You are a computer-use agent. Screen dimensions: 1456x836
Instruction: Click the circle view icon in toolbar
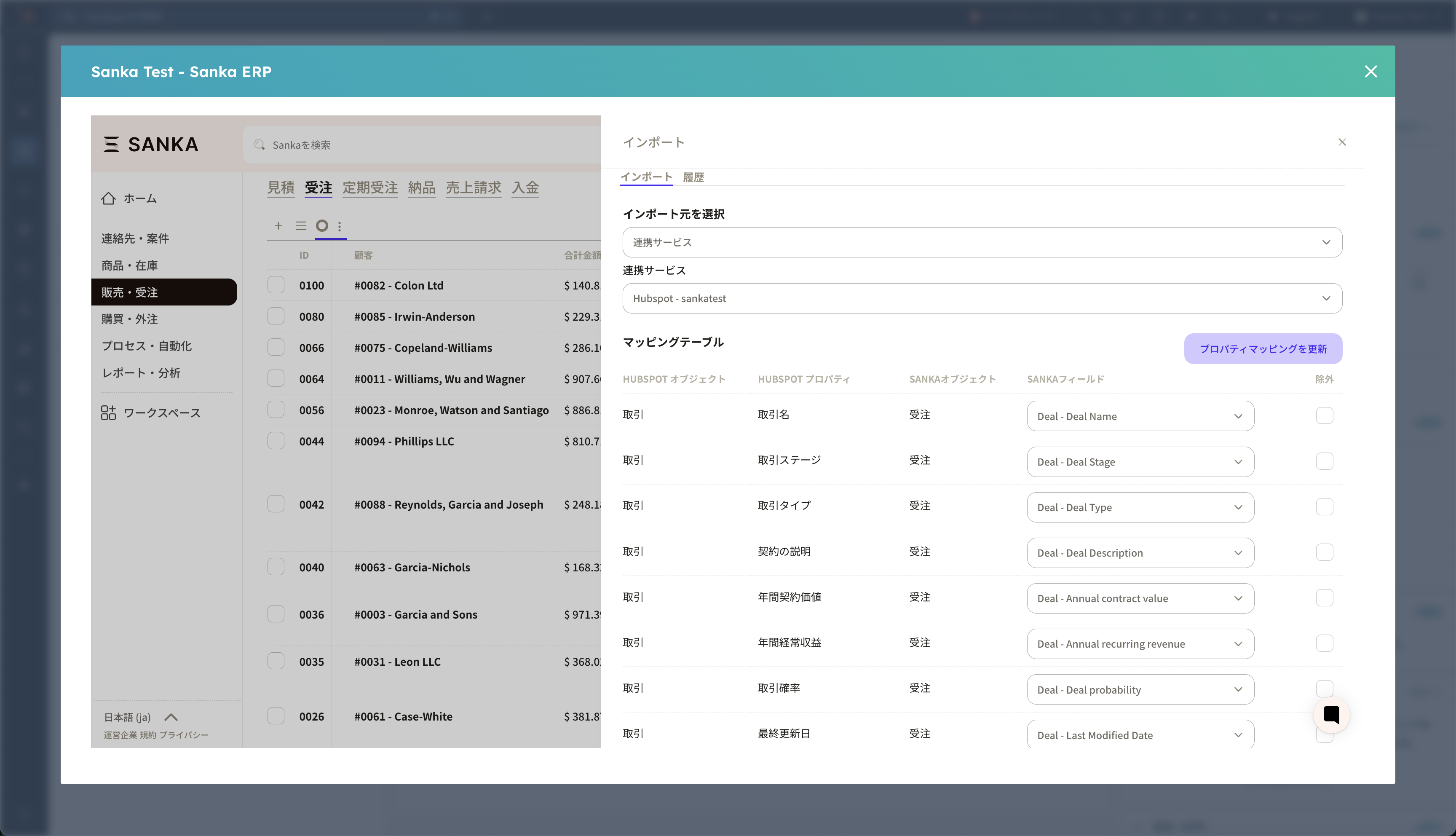(322, 226)
